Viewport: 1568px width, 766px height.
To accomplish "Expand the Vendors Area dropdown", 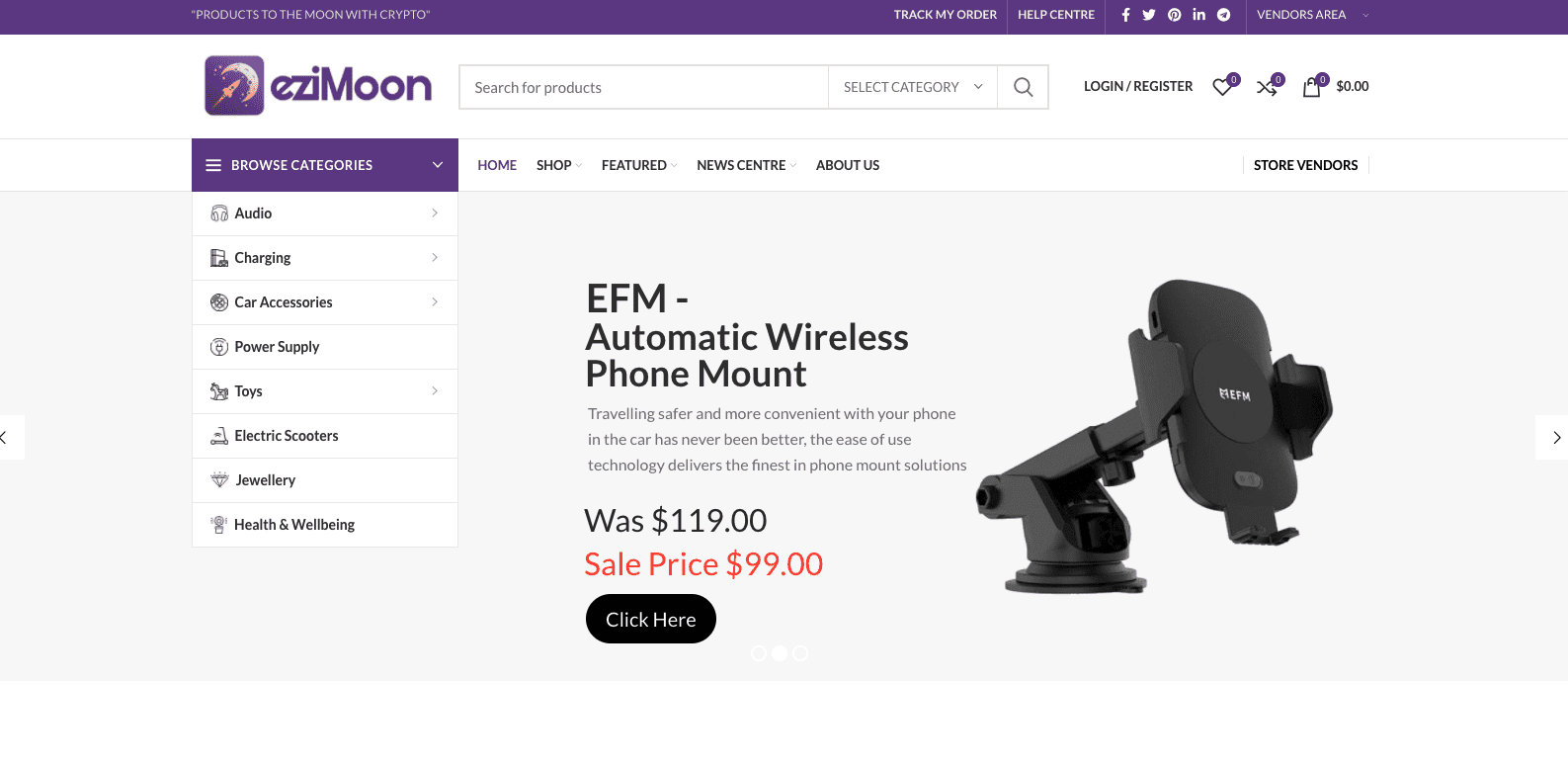I will click(x=1312, y=15).
